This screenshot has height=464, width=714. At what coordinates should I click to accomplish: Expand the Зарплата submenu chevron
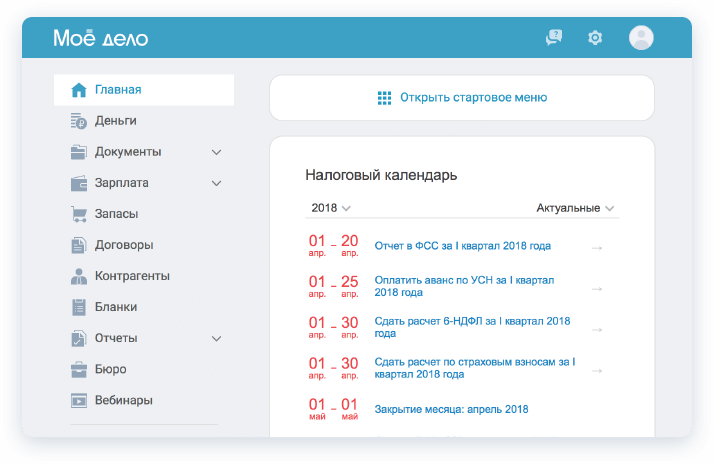[216, 183]
